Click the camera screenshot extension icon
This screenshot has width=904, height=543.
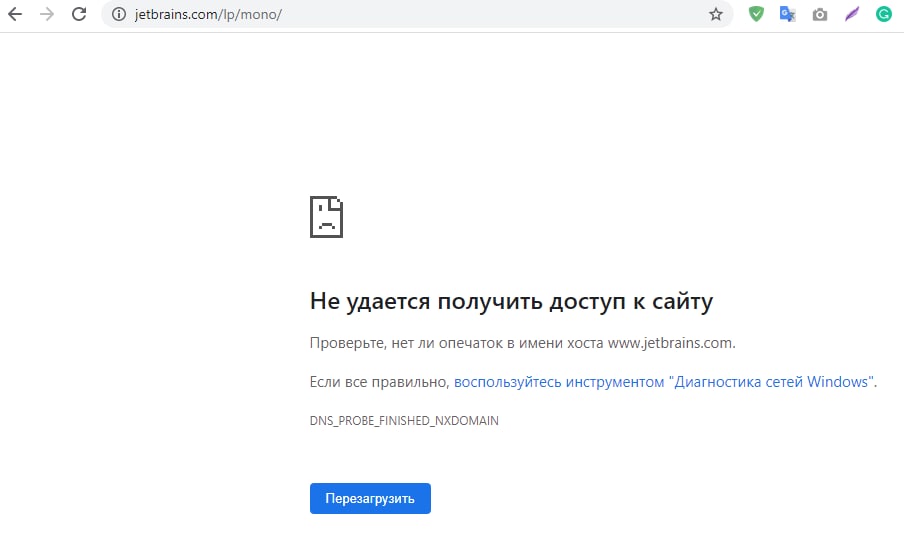pos(820,14)
